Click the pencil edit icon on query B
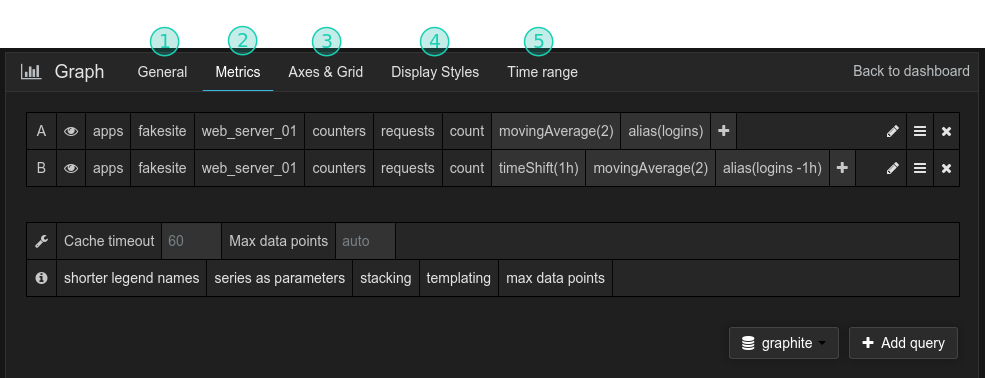The height and width of the screenshot is (378, 985). pyautogui.click(x=893, y=168)
